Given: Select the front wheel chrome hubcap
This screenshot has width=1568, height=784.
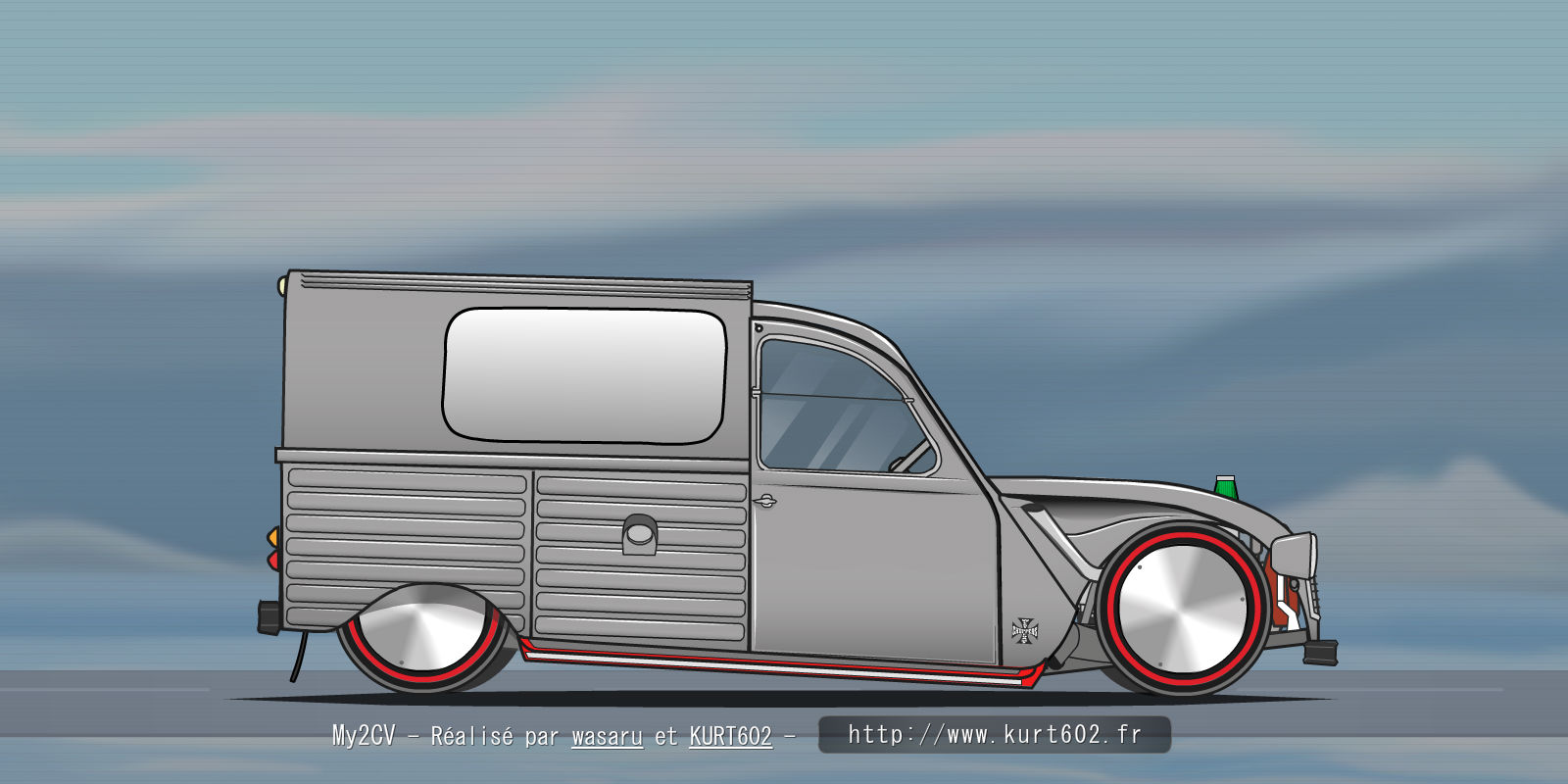Looking at the screenshot, I should 1183,609.
